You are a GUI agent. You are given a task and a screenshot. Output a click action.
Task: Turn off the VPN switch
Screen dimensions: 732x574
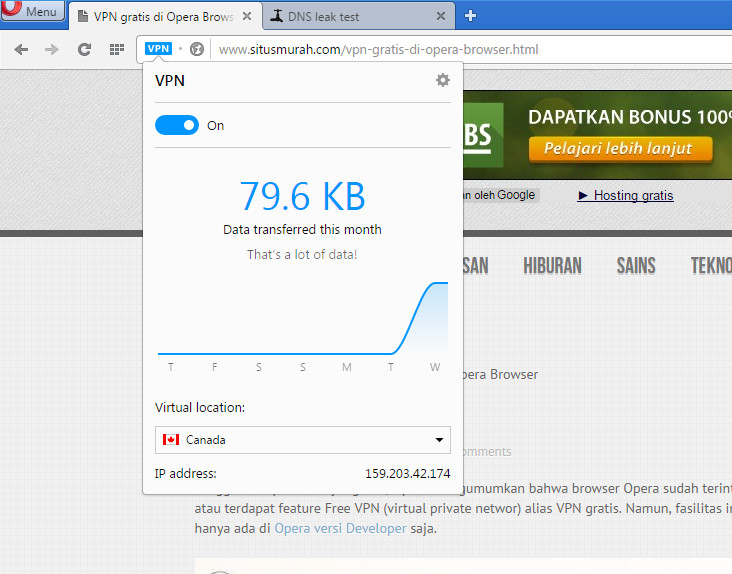pos(177,125)
